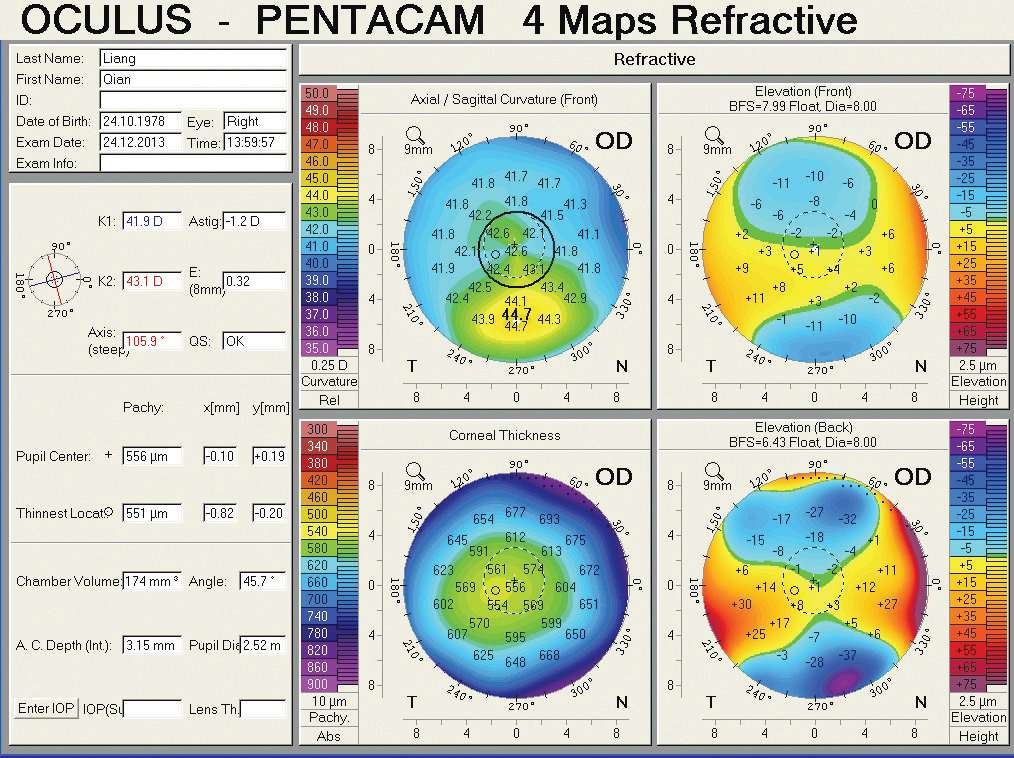Click the Elevation Height label under front elevation scale
Viewport: 1014px width, 758px height.
pos(978,391)
